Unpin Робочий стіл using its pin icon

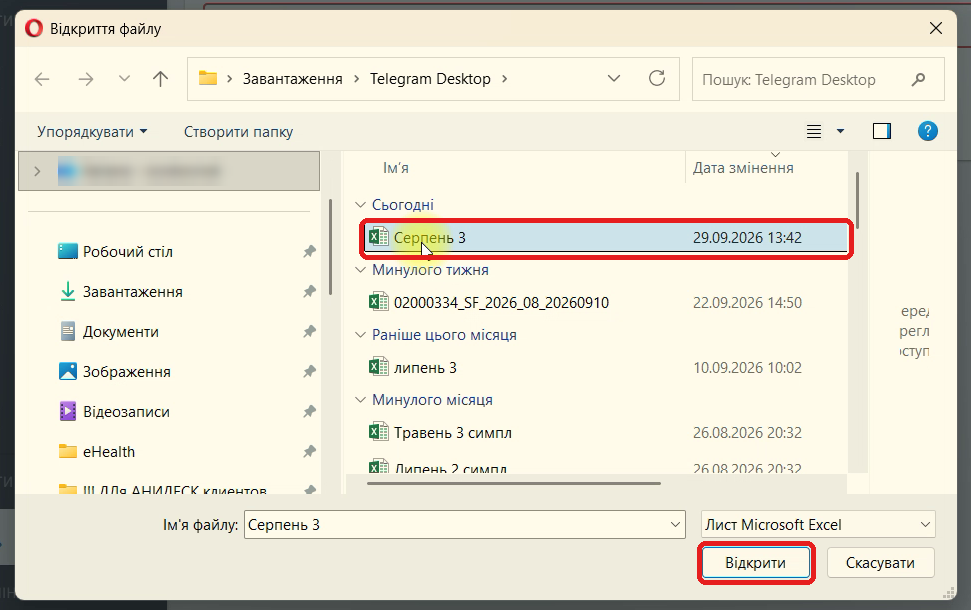coord(309,251)
